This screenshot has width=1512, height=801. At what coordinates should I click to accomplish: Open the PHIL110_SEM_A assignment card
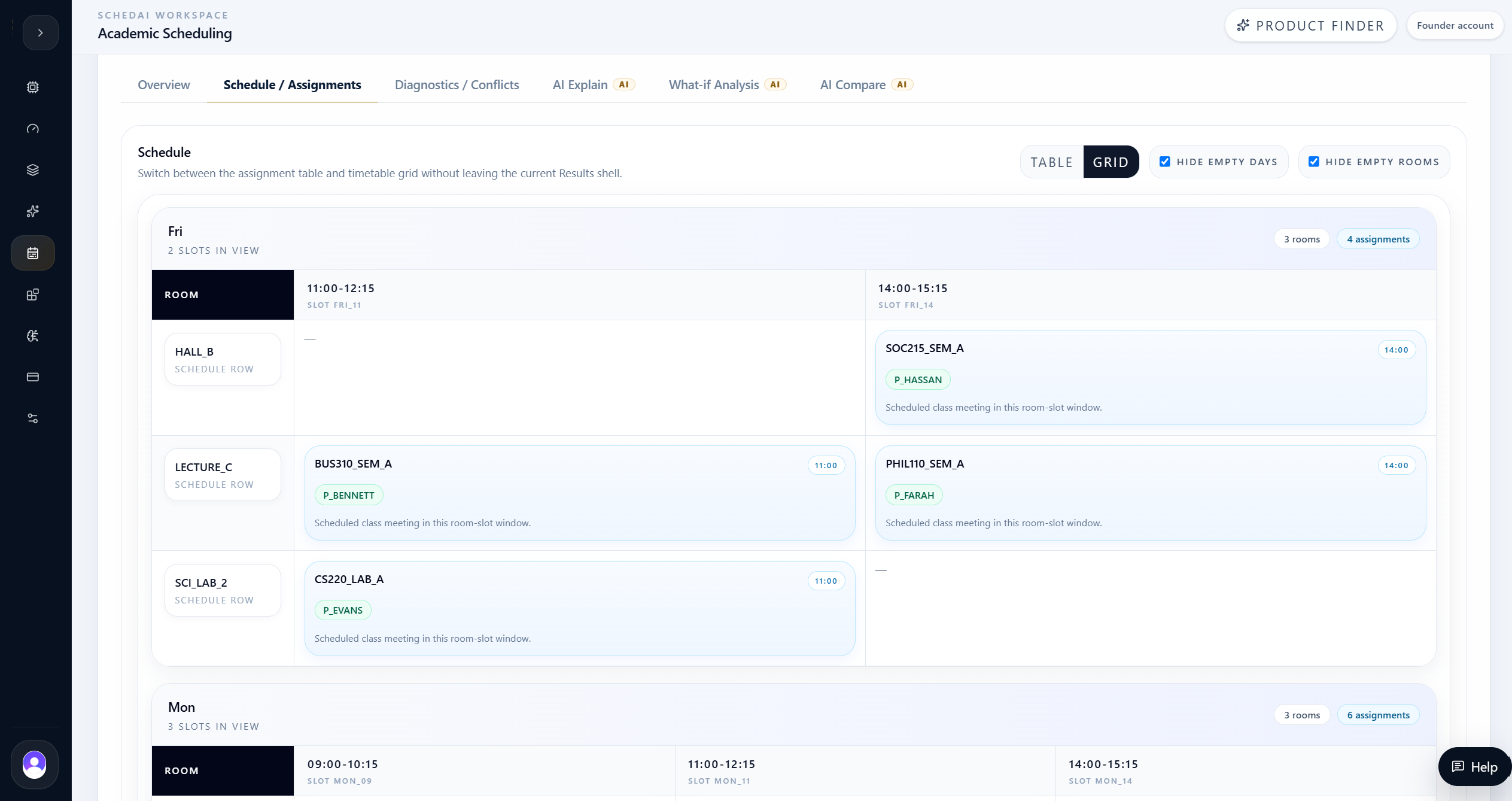coord(1151,493)
